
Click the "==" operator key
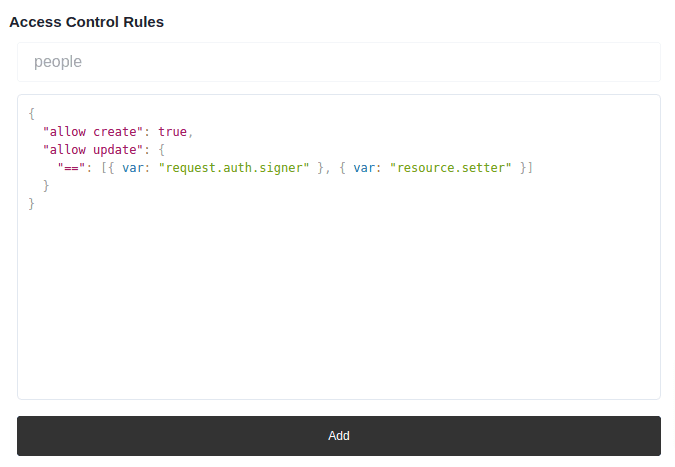(x=71, y=168)
